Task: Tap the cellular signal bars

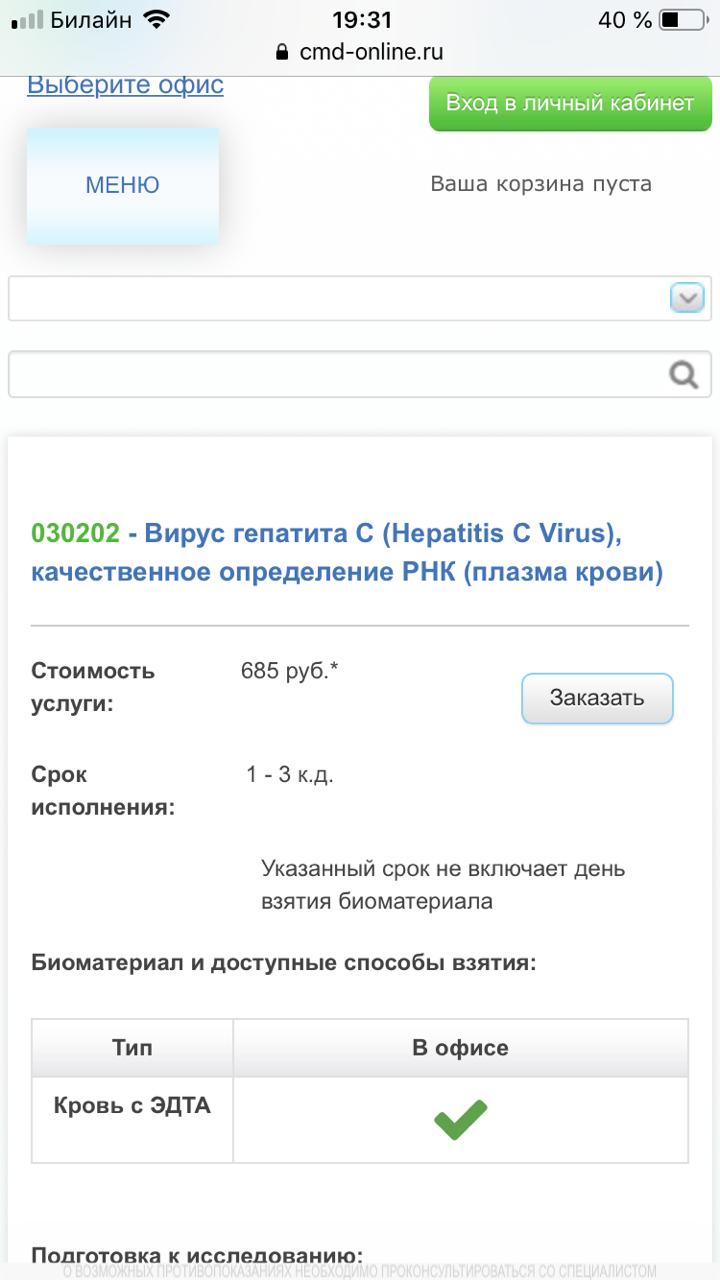Action: [27, 20]
